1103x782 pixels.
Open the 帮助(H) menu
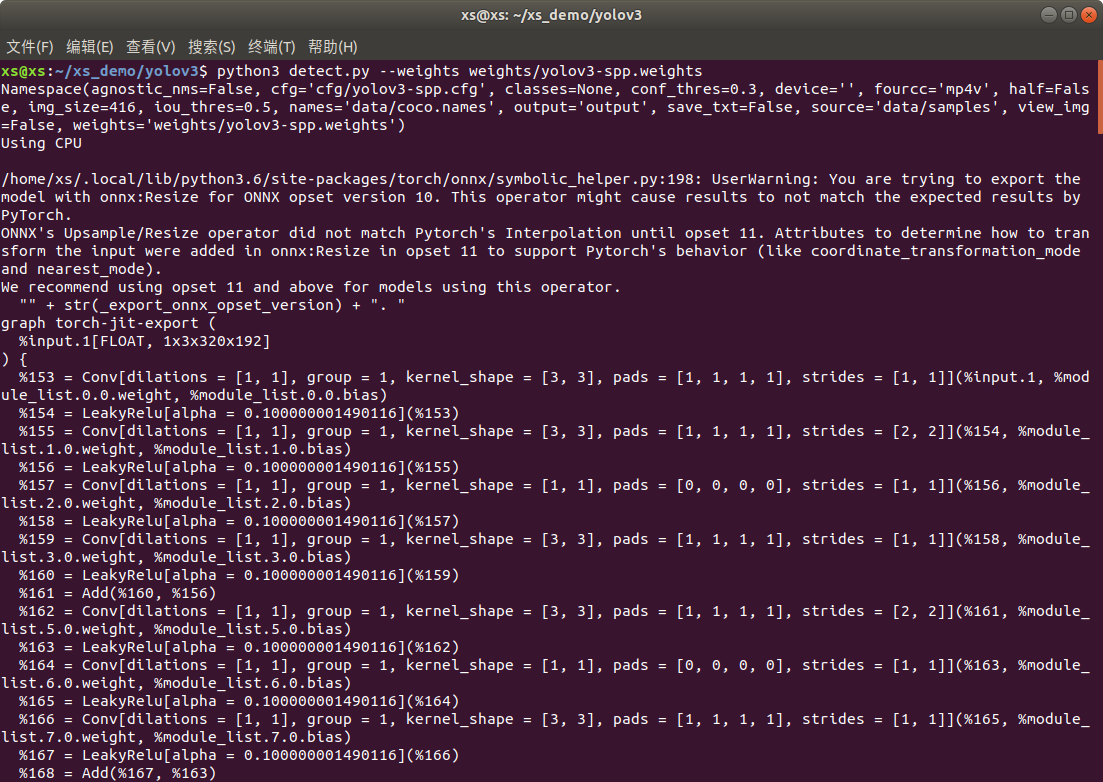click(x=332, y=47)
